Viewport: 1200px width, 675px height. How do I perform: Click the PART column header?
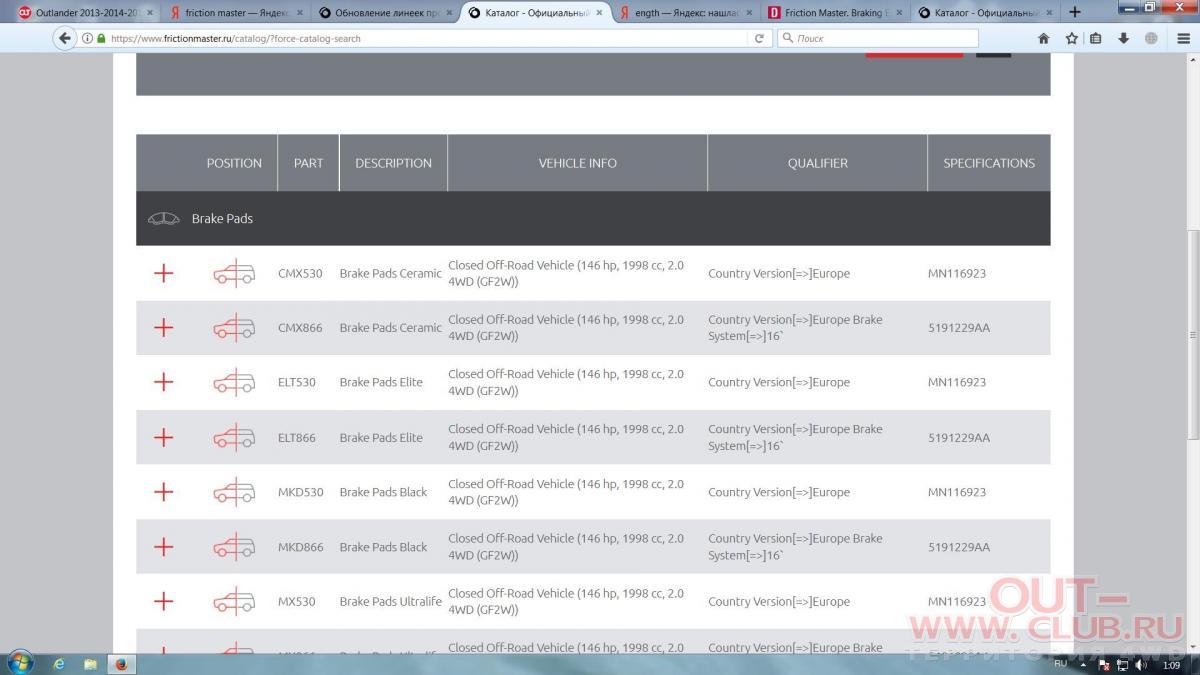308,163
